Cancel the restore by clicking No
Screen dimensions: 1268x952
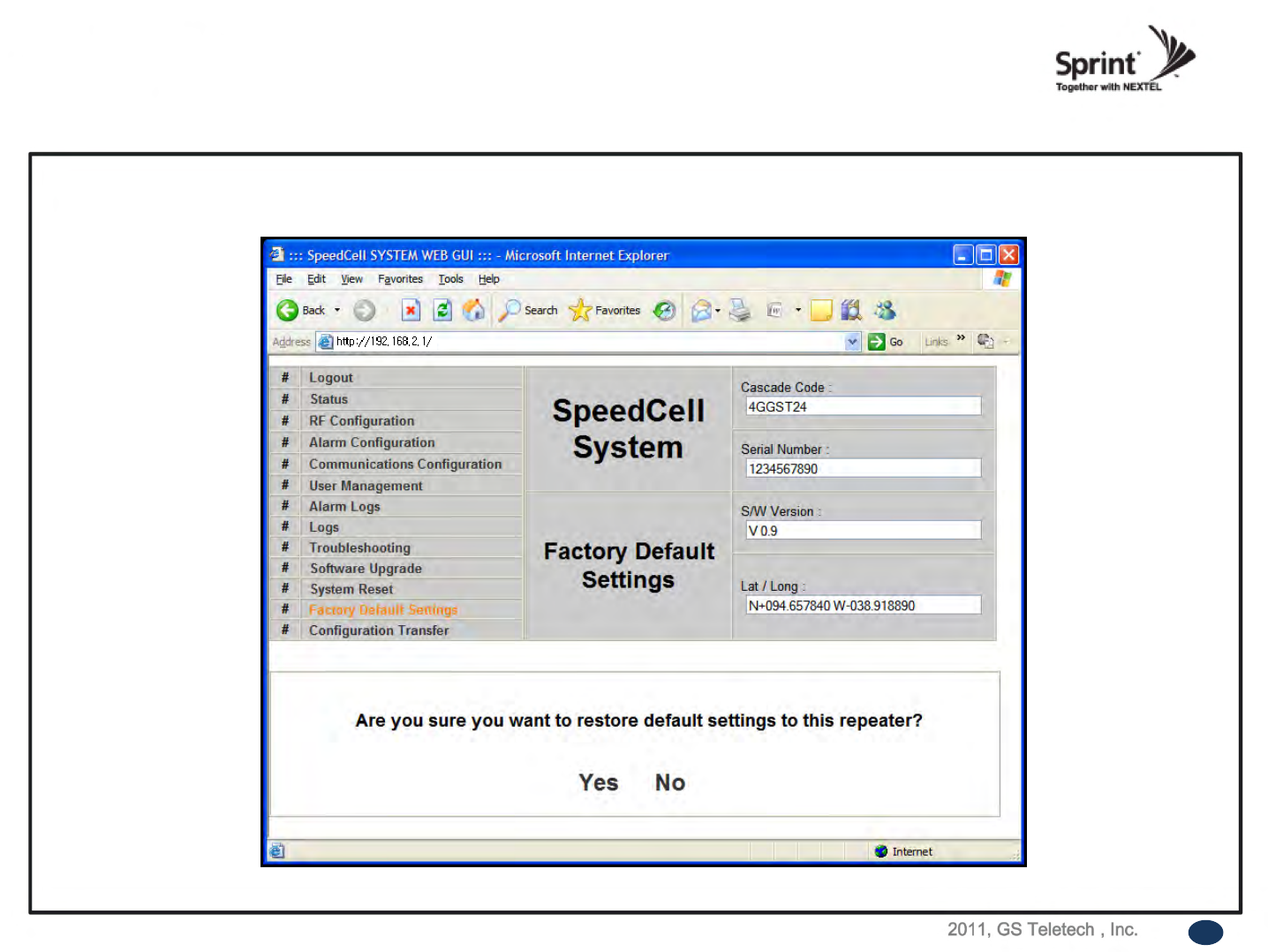pos(670,782)
